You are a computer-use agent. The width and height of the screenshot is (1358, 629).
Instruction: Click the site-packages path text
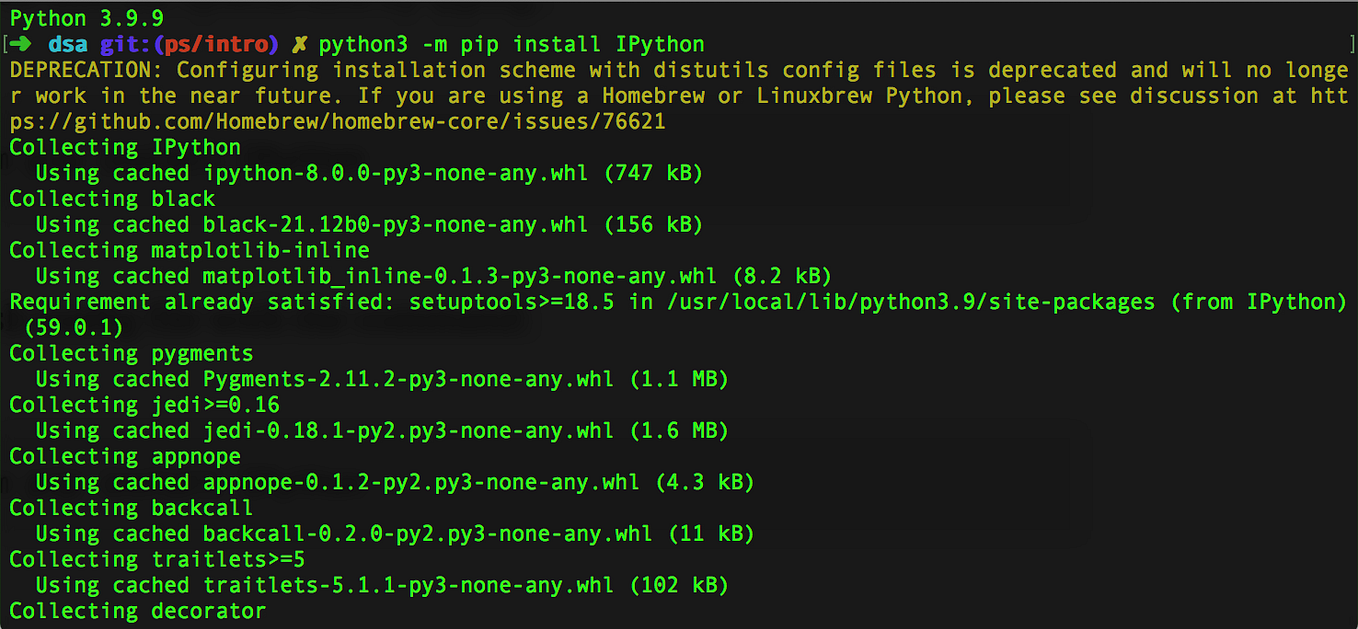pyautogui.click(x=910, y=302)
